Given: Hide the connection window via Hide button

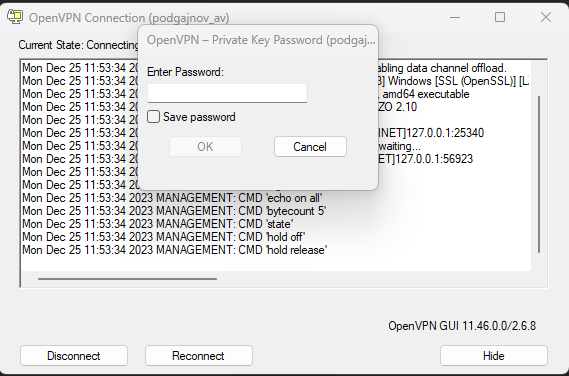Looking at the screenshot, I should tap(494, 356).
